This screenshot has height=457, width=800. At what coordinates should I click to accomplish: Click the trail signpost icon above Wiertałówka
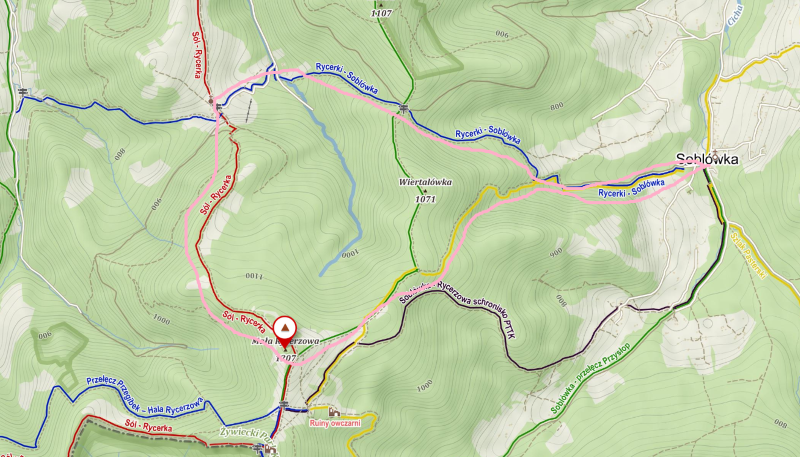[x=404, y=108]
